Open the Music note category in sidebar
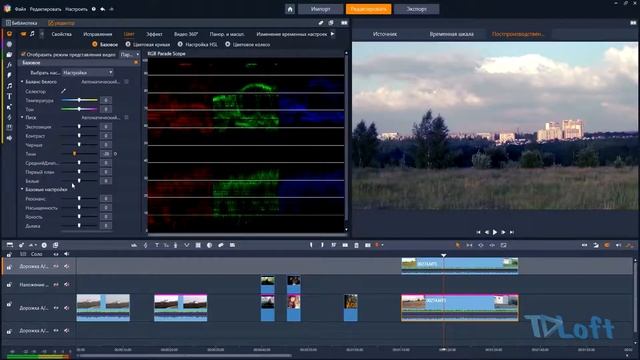The height and width of the screenshot is (360, 640). pyautogui.click(x=9, y=86)
